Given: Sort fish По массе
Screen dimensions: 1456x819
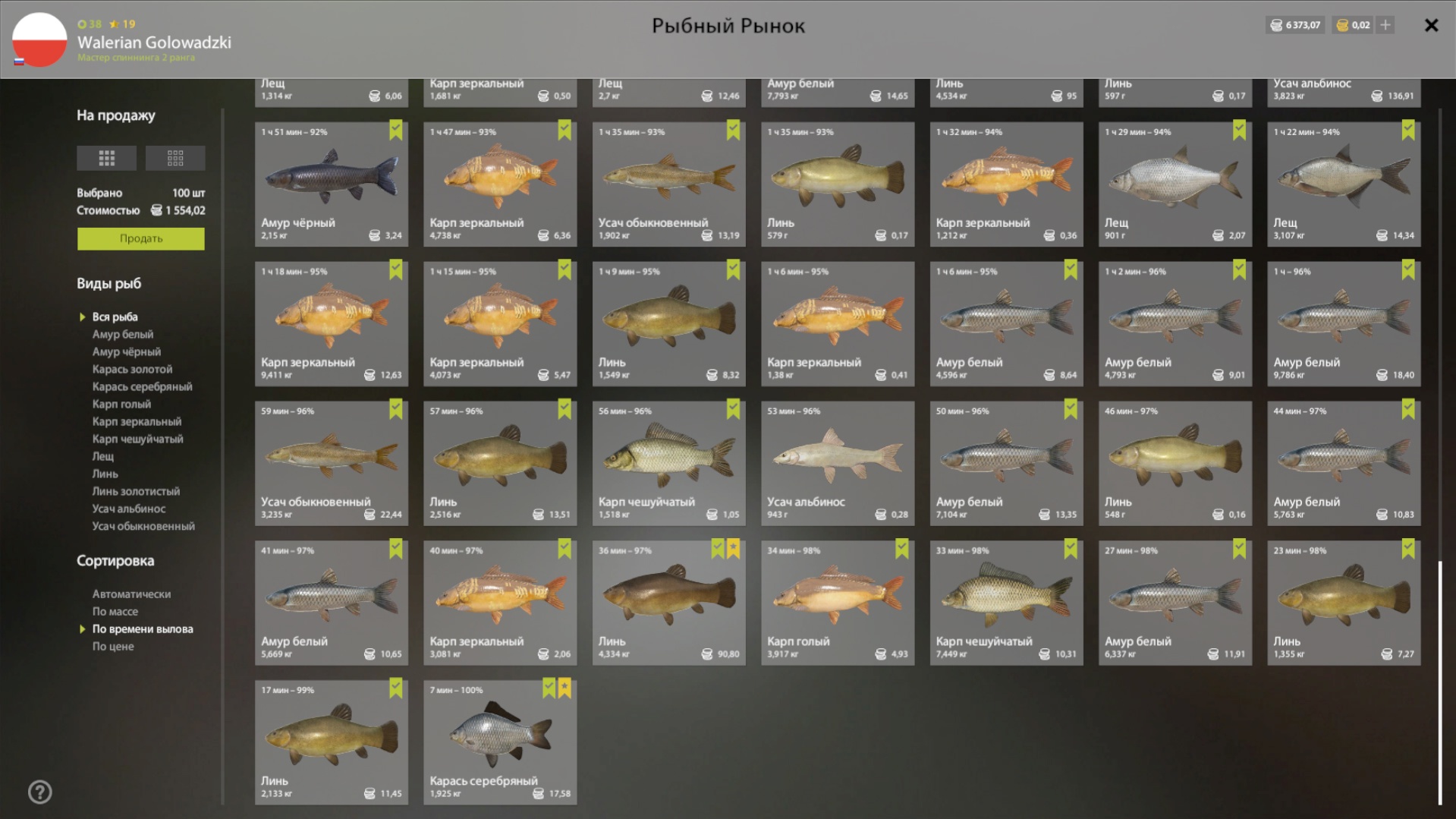Looking at the screenshot, I should click(x=115, y=611).
